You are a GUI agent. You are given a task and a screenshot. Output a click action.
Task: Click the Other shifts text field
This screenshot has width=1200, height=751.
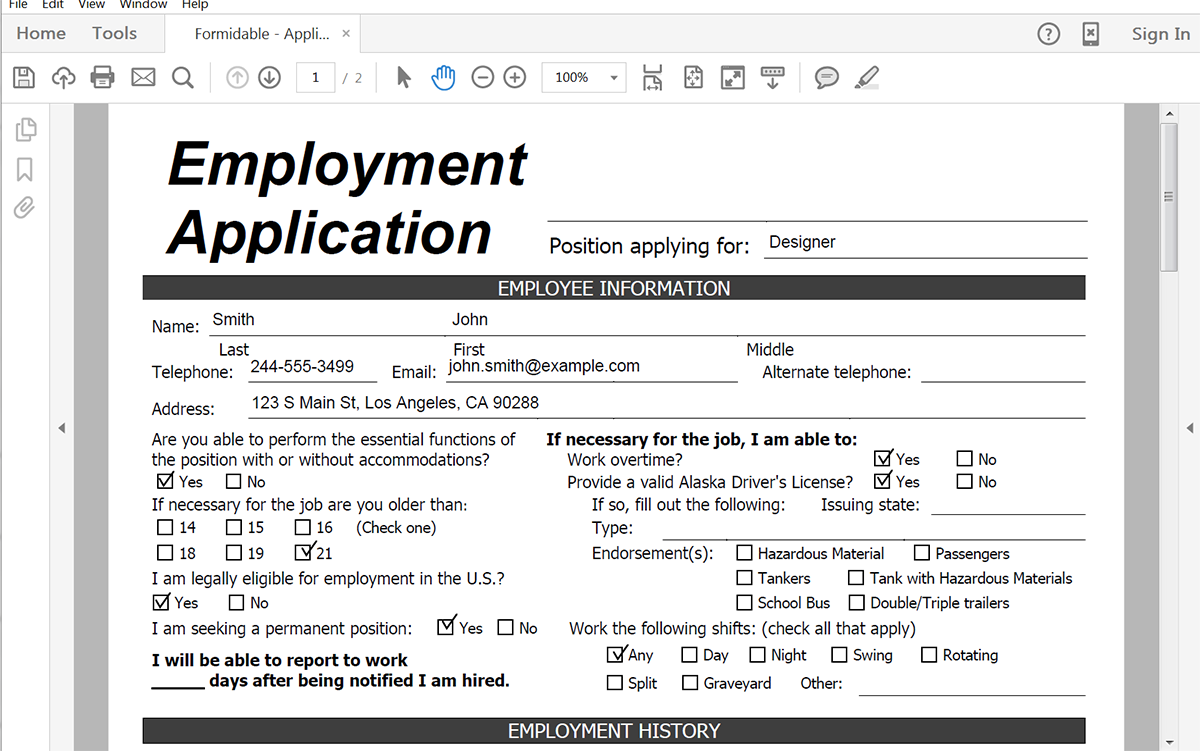(x=972, y=684)
